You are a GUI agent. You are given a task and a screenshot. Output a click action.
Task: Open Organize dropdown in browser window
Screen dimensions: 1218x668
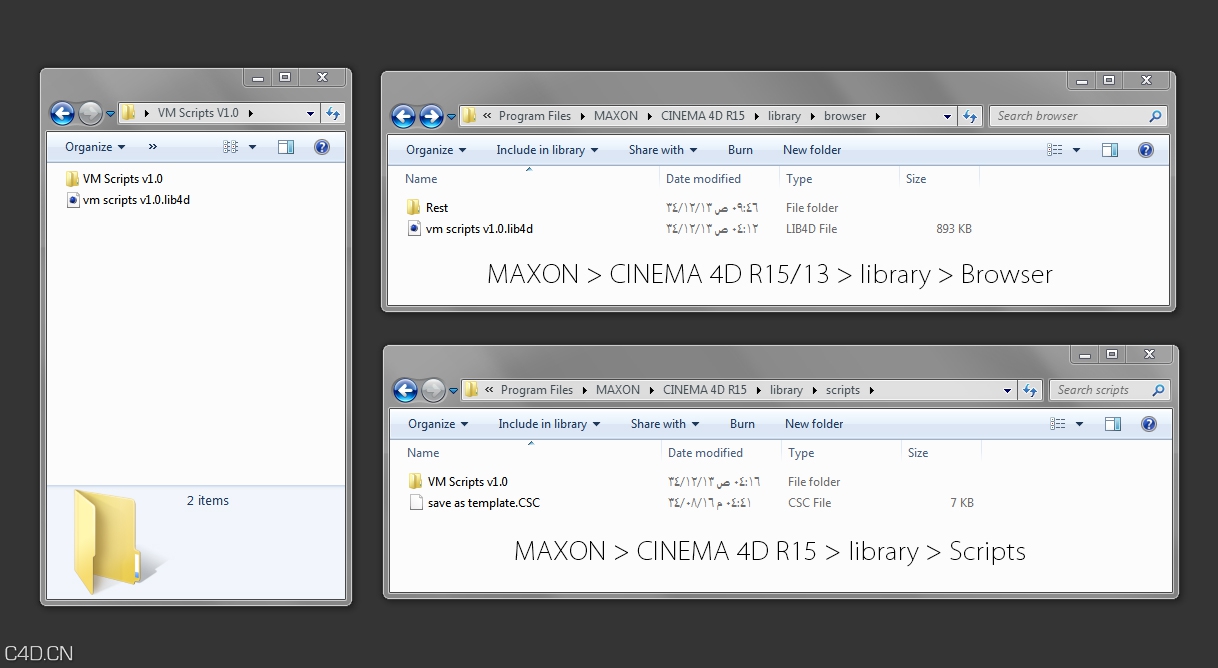click(x=436, y=150)
